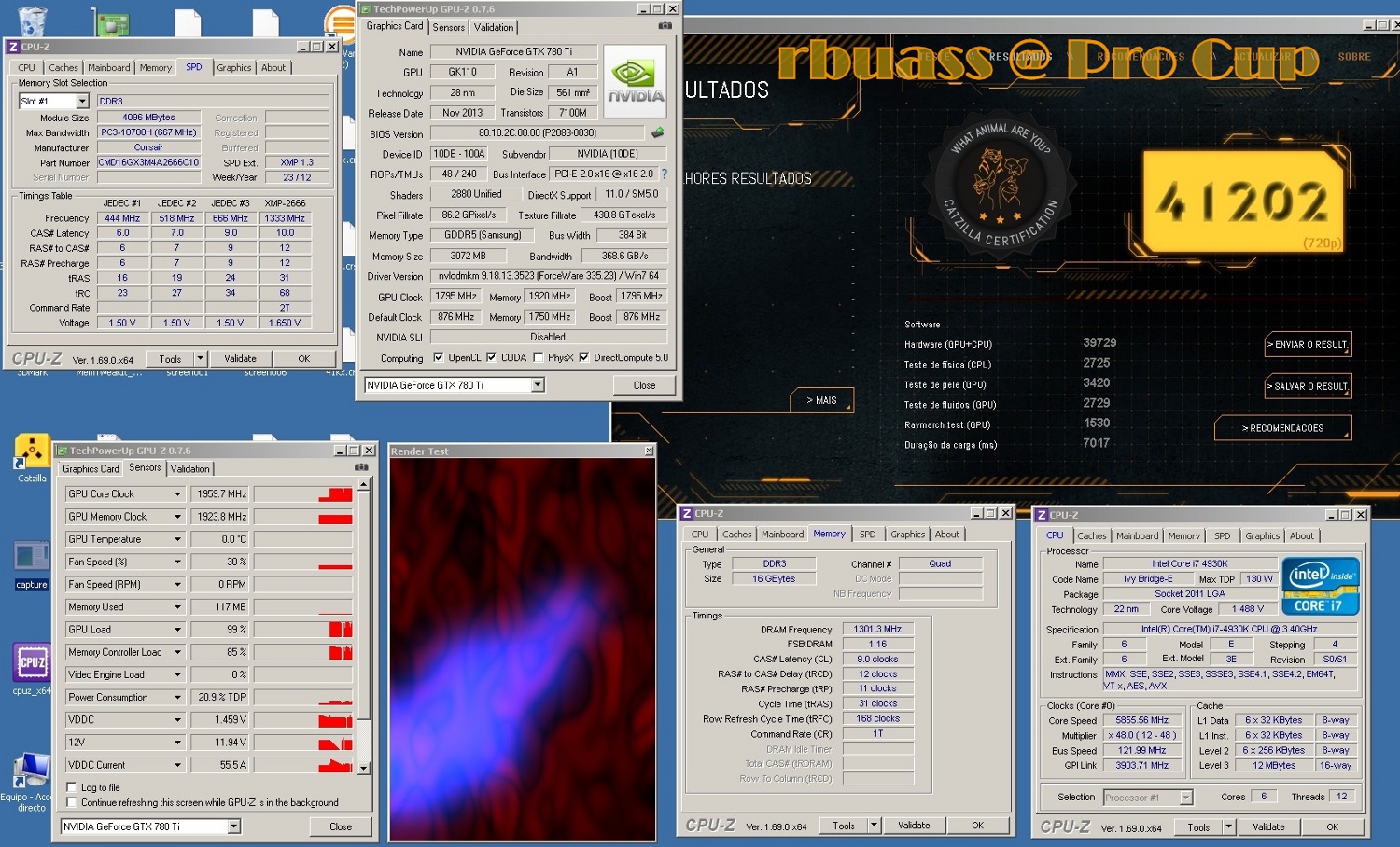Click title bar icon of GPU-Z Sensors window
The image size is (1400, 847).
(x=63, y=451)
